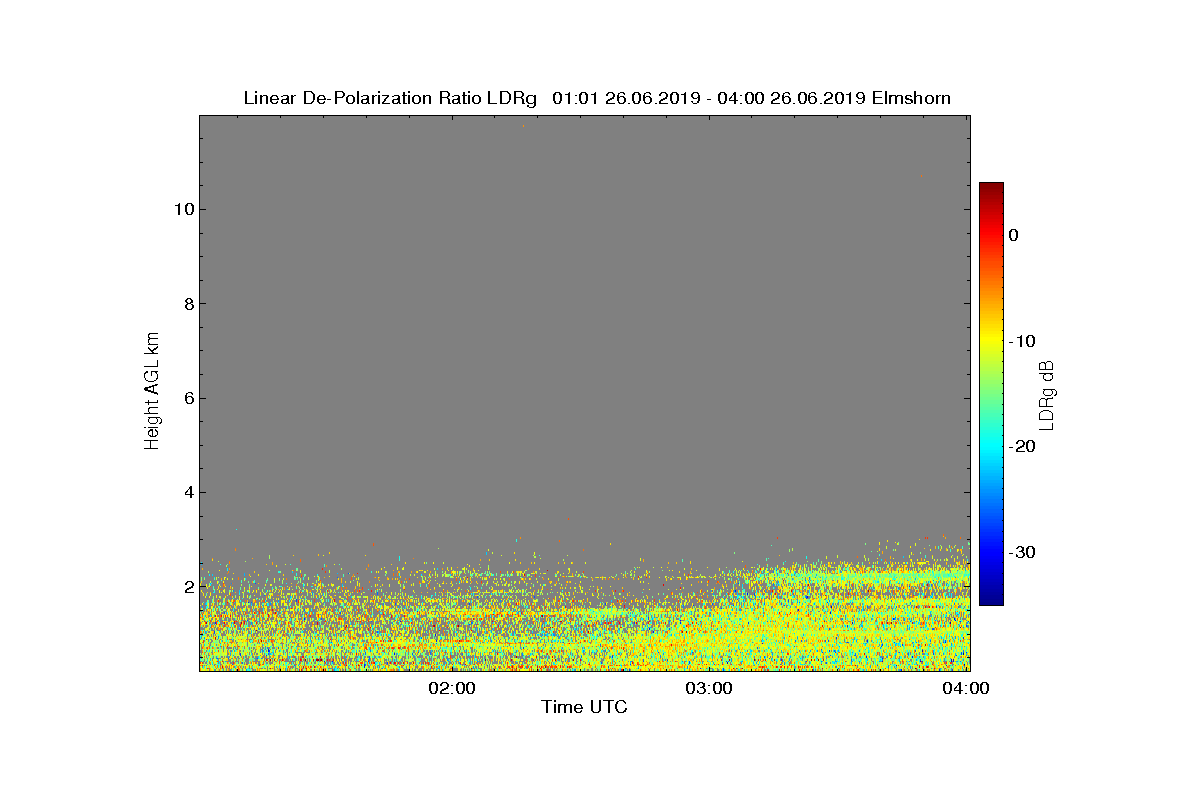Click the colorbar value '-30'
This screenshot has width=1200, height=800.
1021,552
